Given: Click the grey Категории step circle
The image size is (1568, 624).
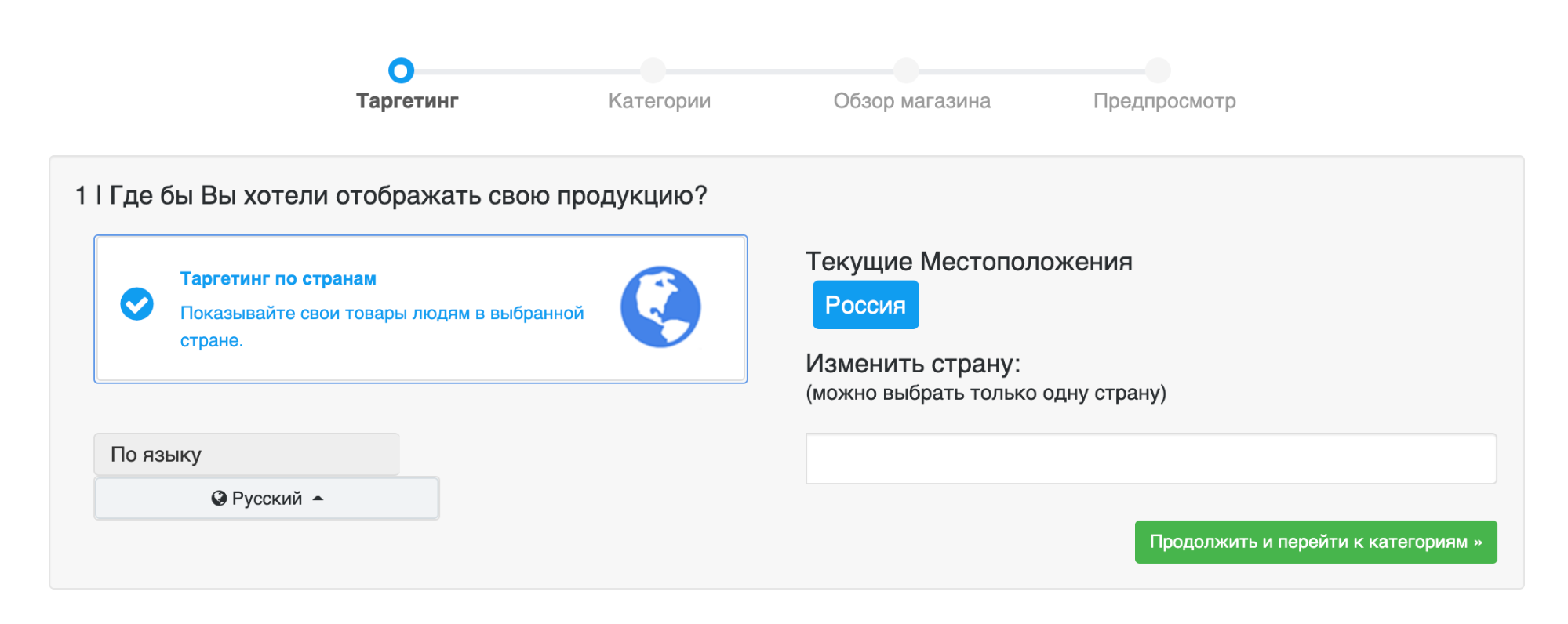Looking at the screenshot, I should click(653, 71).
